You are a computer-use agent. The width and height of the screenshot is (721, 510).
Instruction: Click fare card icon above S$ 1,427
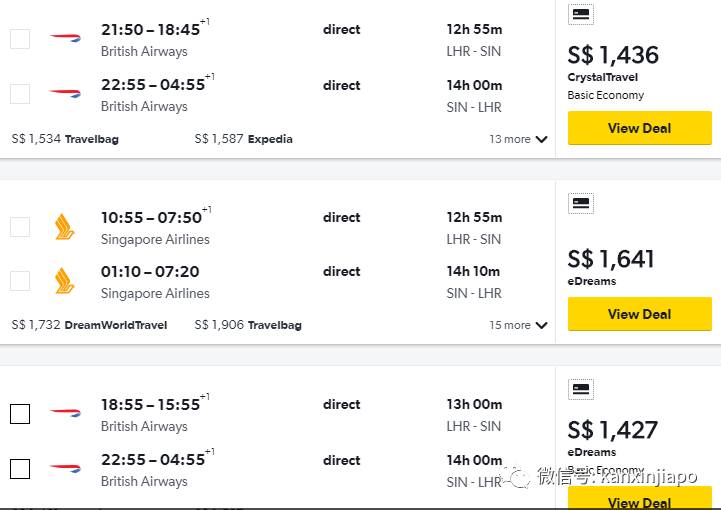click(580, 390)
